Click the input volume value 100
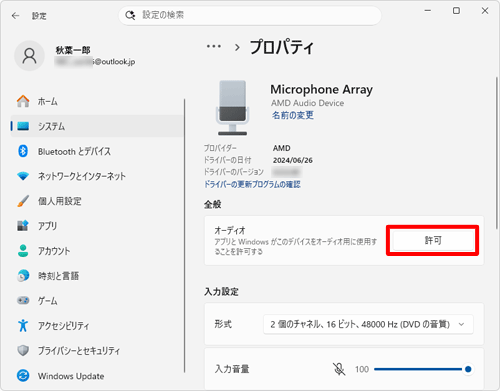Viewport: 500px width, 391px height. [x=362, y=369]
